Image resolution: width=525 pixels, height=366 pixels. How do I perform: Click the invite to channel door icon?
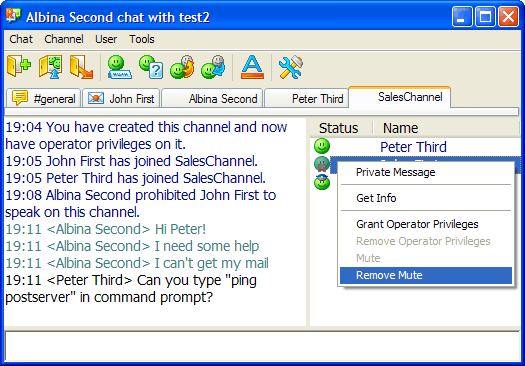point(50,67)
